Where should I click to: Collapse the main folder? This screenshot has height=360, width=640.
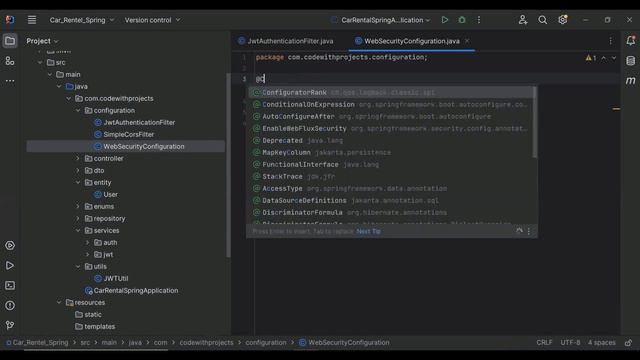(x=49, y=74)
